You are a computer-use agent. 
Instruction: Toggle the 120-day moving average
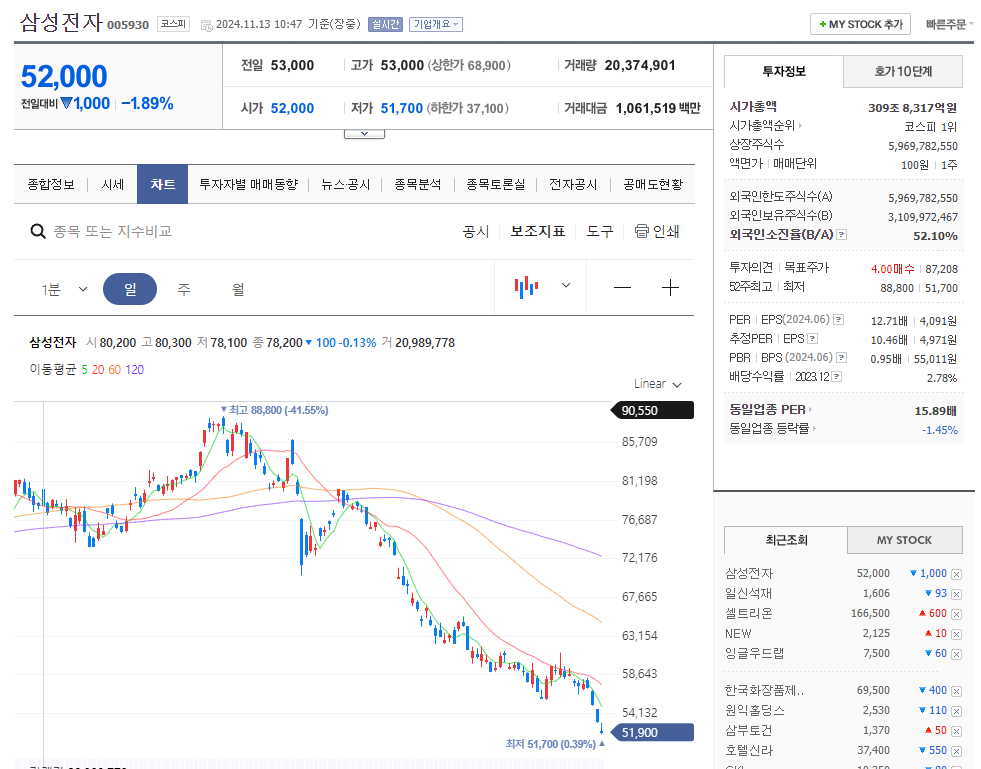[135, 370]
